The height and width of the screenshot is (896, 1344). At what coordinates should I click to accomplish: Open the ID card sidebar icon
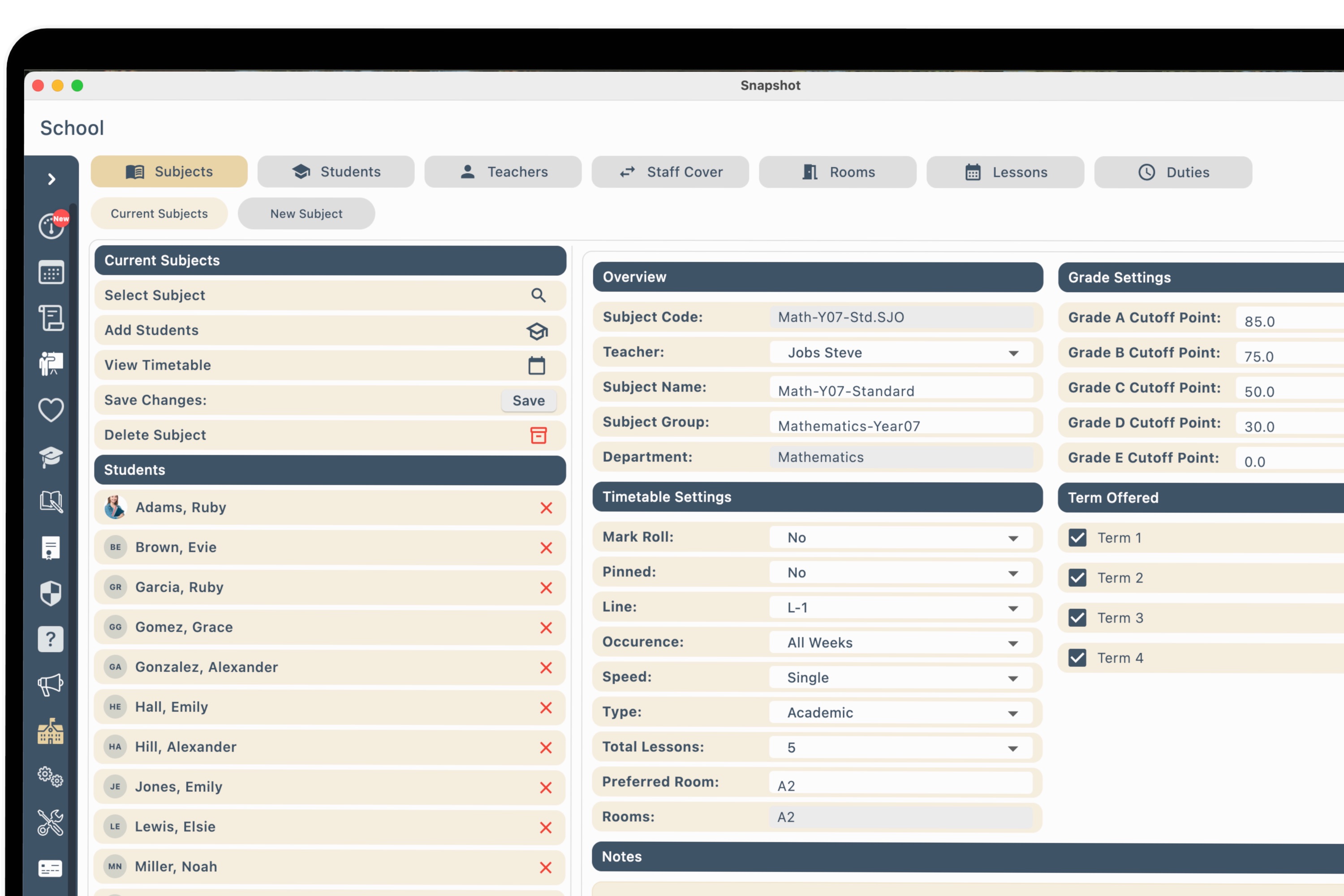(x=51, y=869)
